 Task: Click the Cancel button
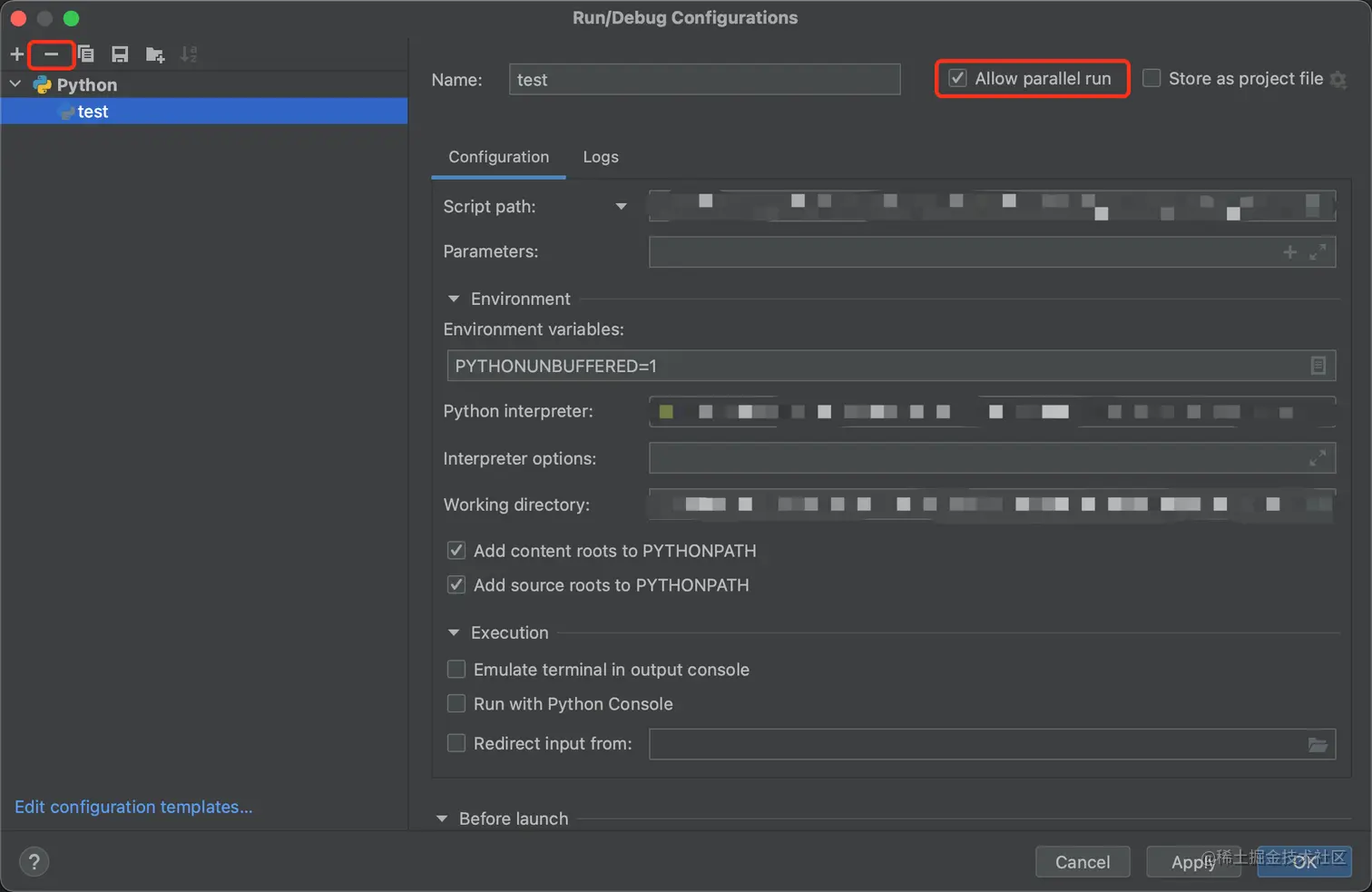pyautogui.click(x=1083, y=862)
